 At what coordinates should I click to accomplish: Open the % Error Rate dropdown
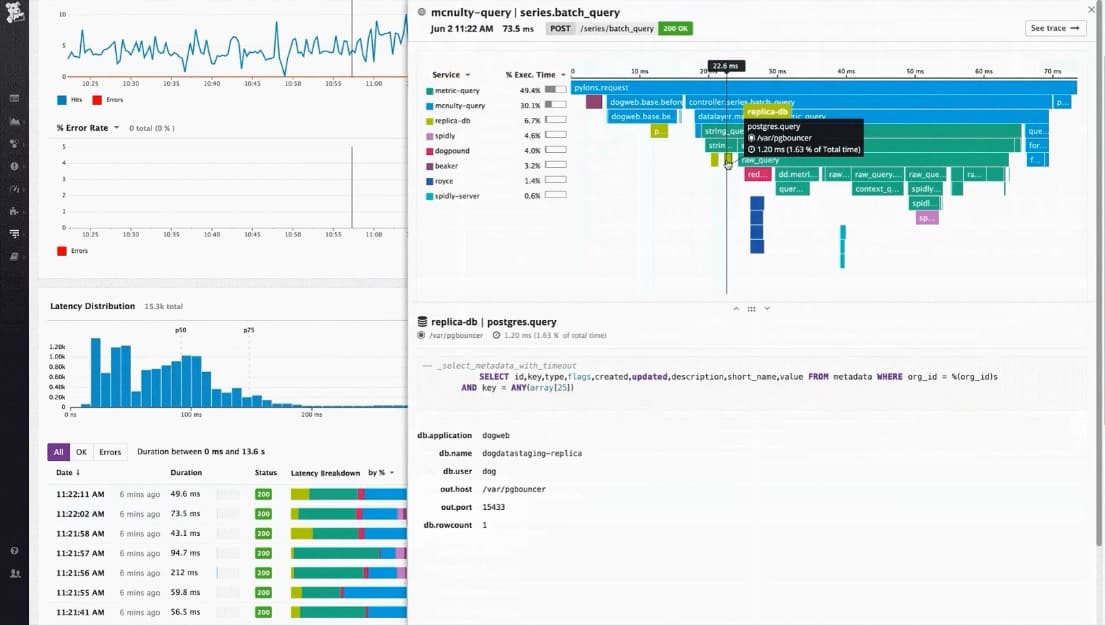pos(87,128)
